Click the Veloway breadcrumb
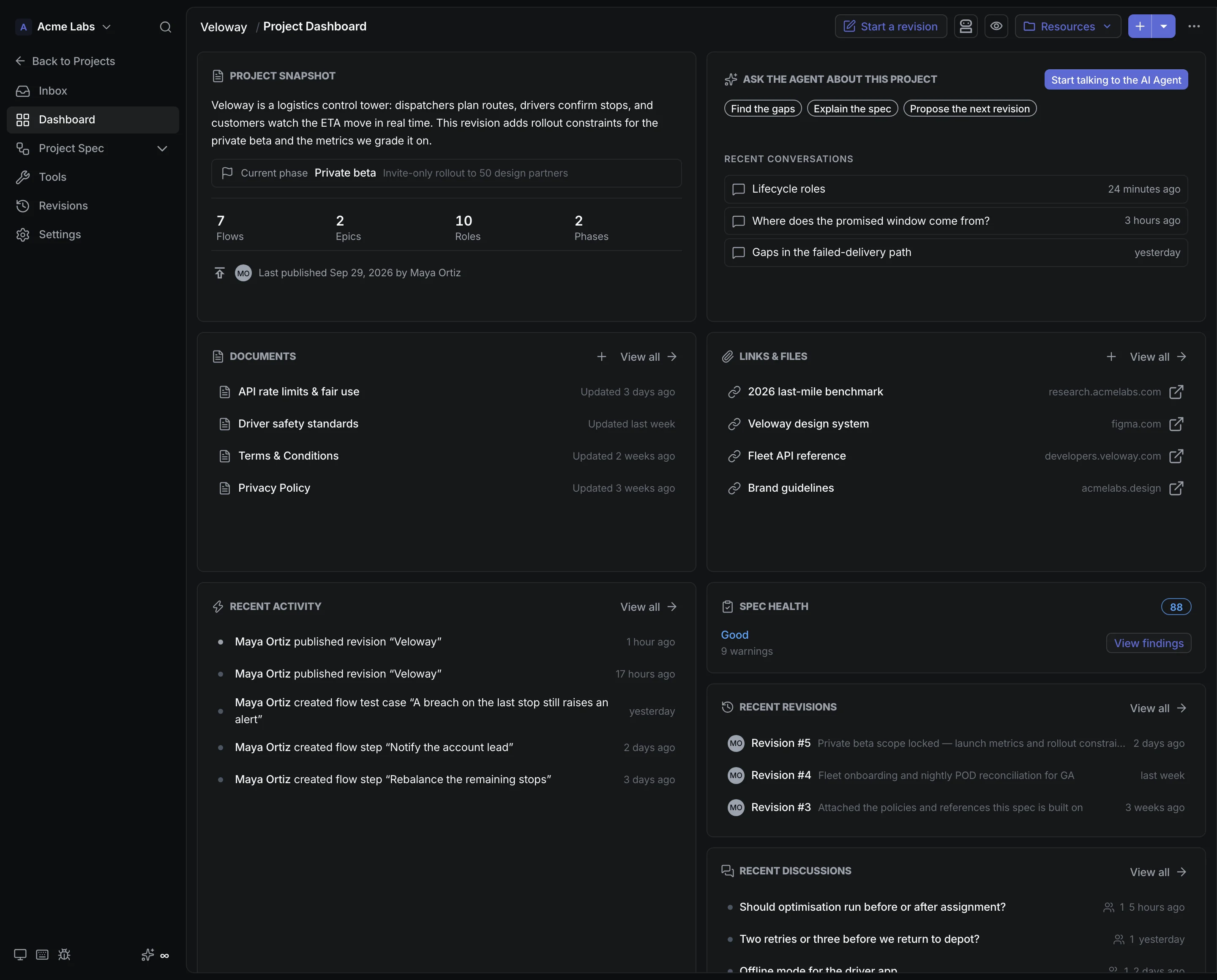This screenshot has width=1217, height=980. tap(224, 27)
